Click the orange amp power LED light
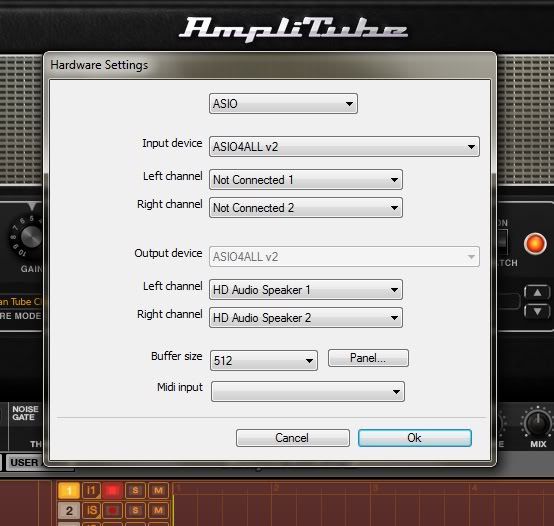Viewport: 554px width, 526px height. coord(535,244)
